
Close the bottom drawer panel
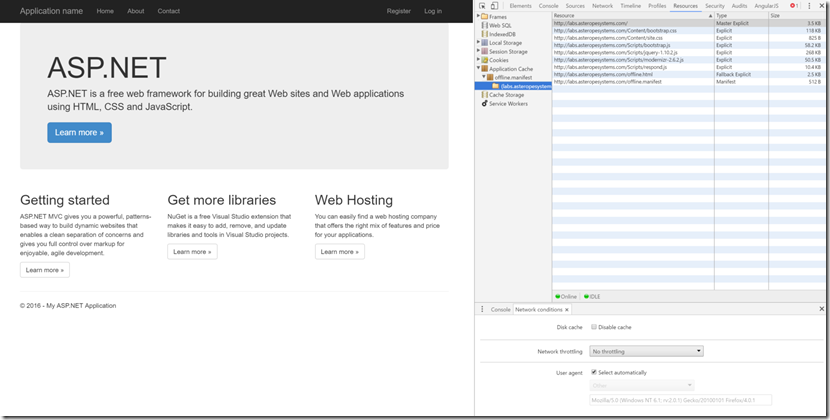coord(822,309)
